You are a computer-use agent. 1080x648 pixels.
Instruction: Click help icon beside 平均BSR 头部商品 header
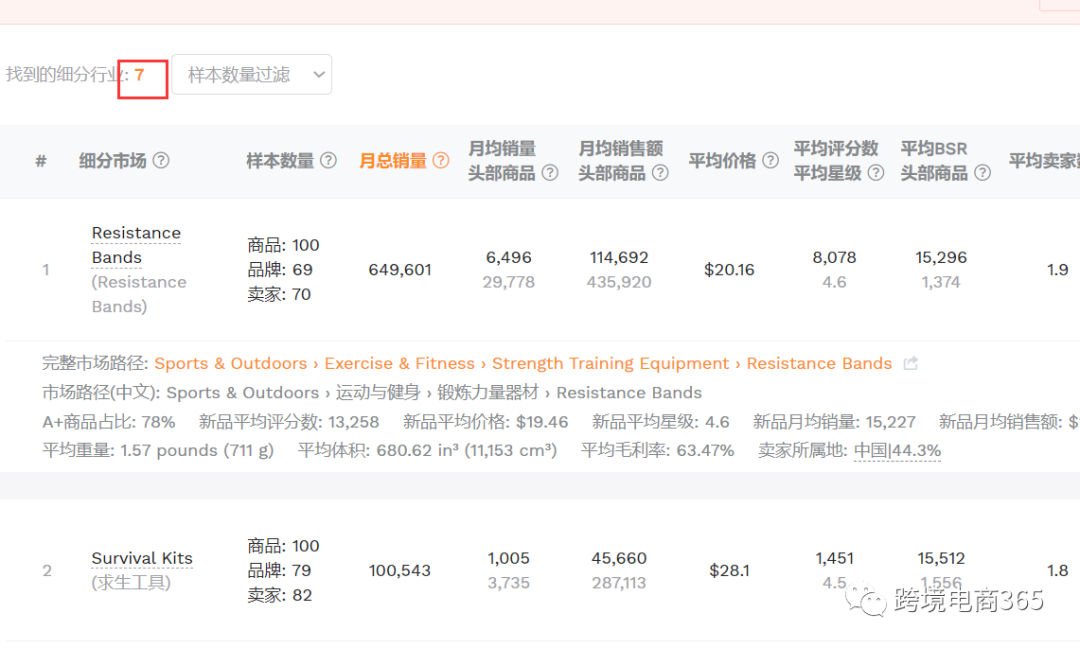(983, 173)
